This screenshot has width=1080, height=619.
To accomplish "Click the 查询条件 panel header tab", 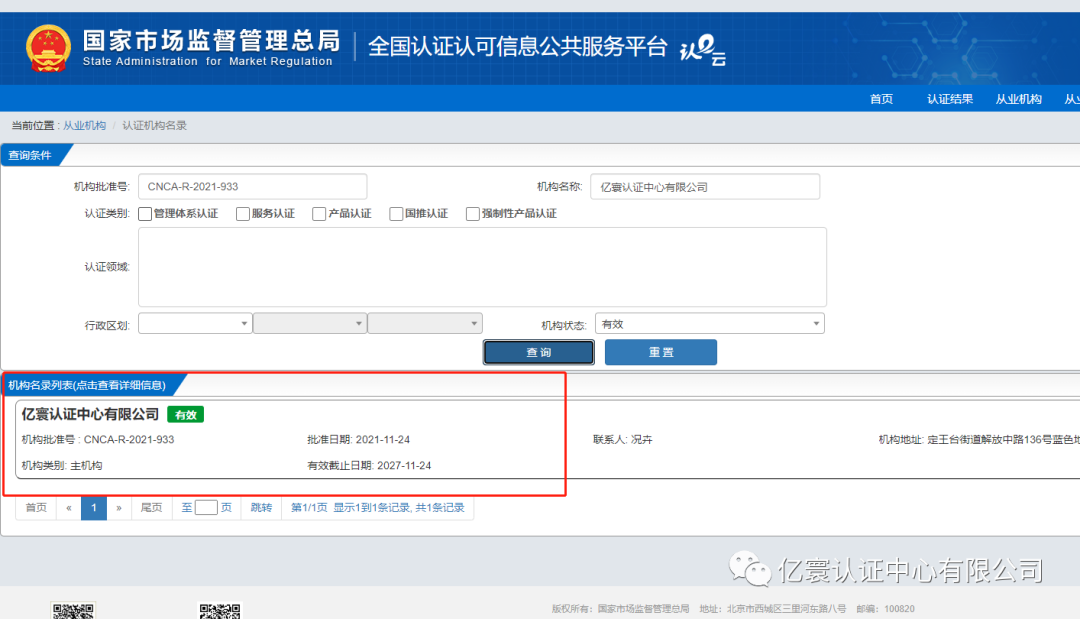I will point(30,156).
